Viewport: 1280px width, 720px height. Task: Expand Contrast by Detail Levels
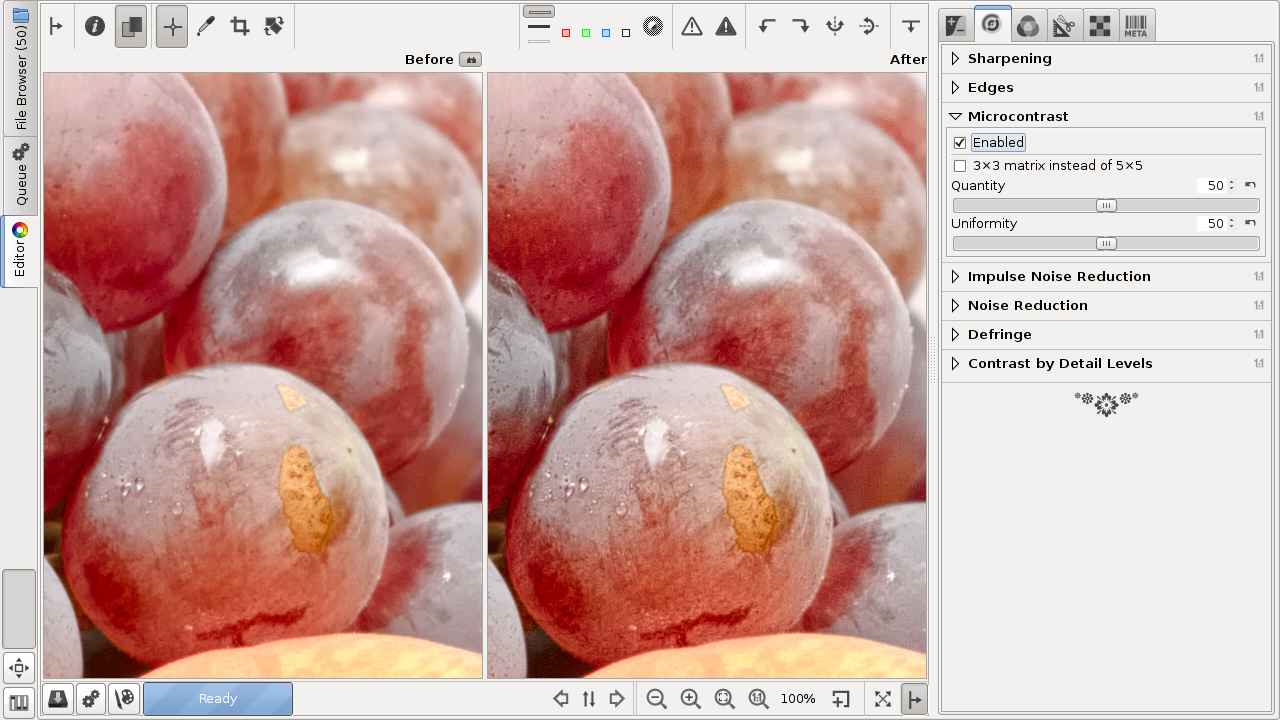(1059, 364)
